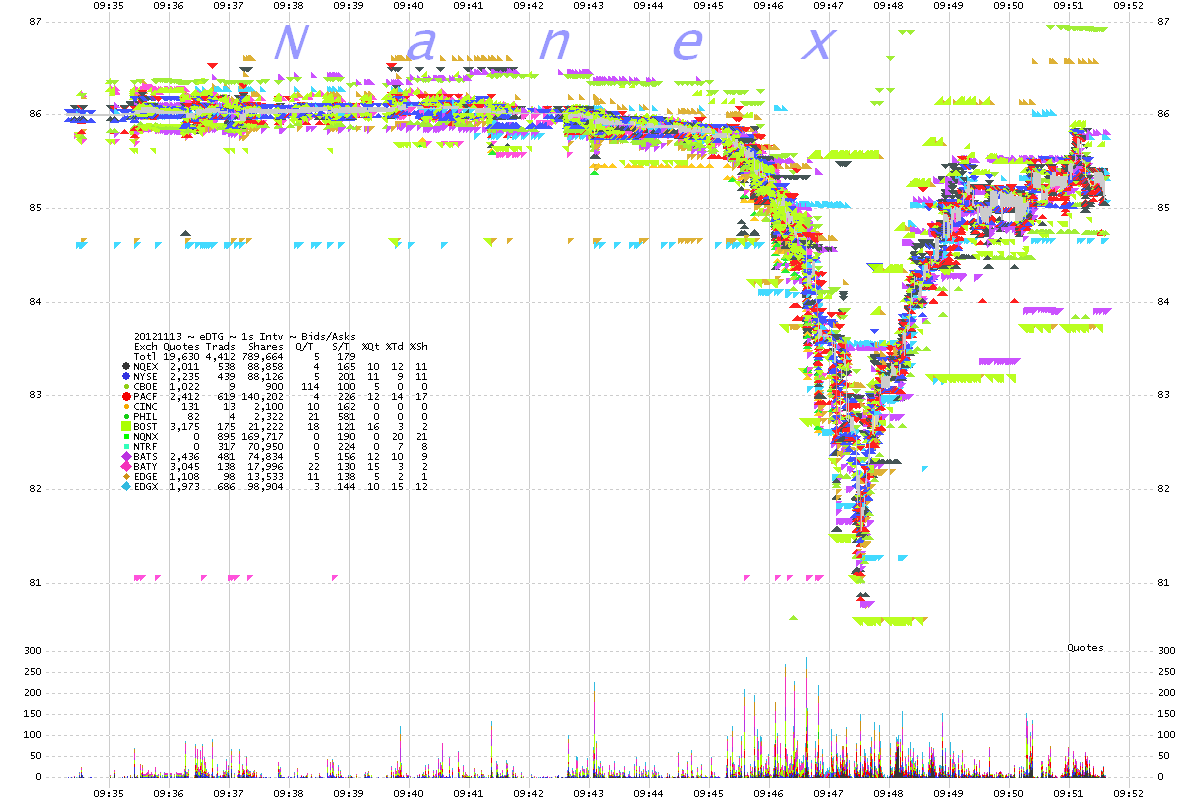This screenshot has width=1200, height=800.
Task: Click the NYSE blue legend marker
Action: point(125,378)
